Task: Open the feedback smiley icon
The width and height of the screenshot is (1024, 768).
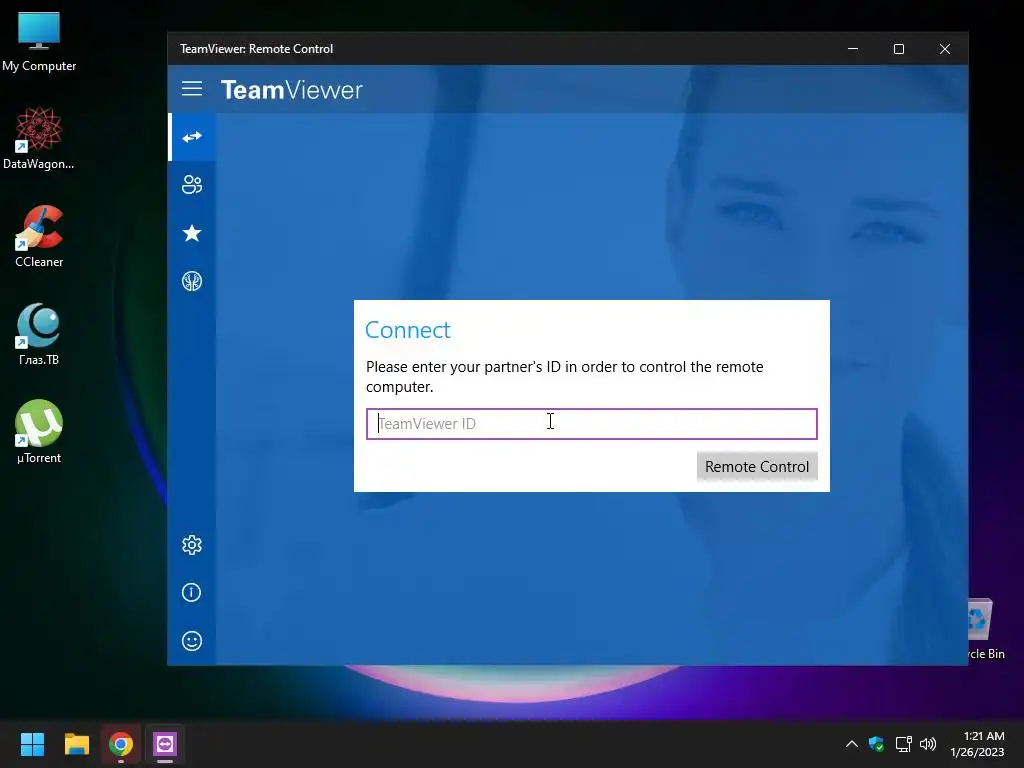Action: coord(192,641)
